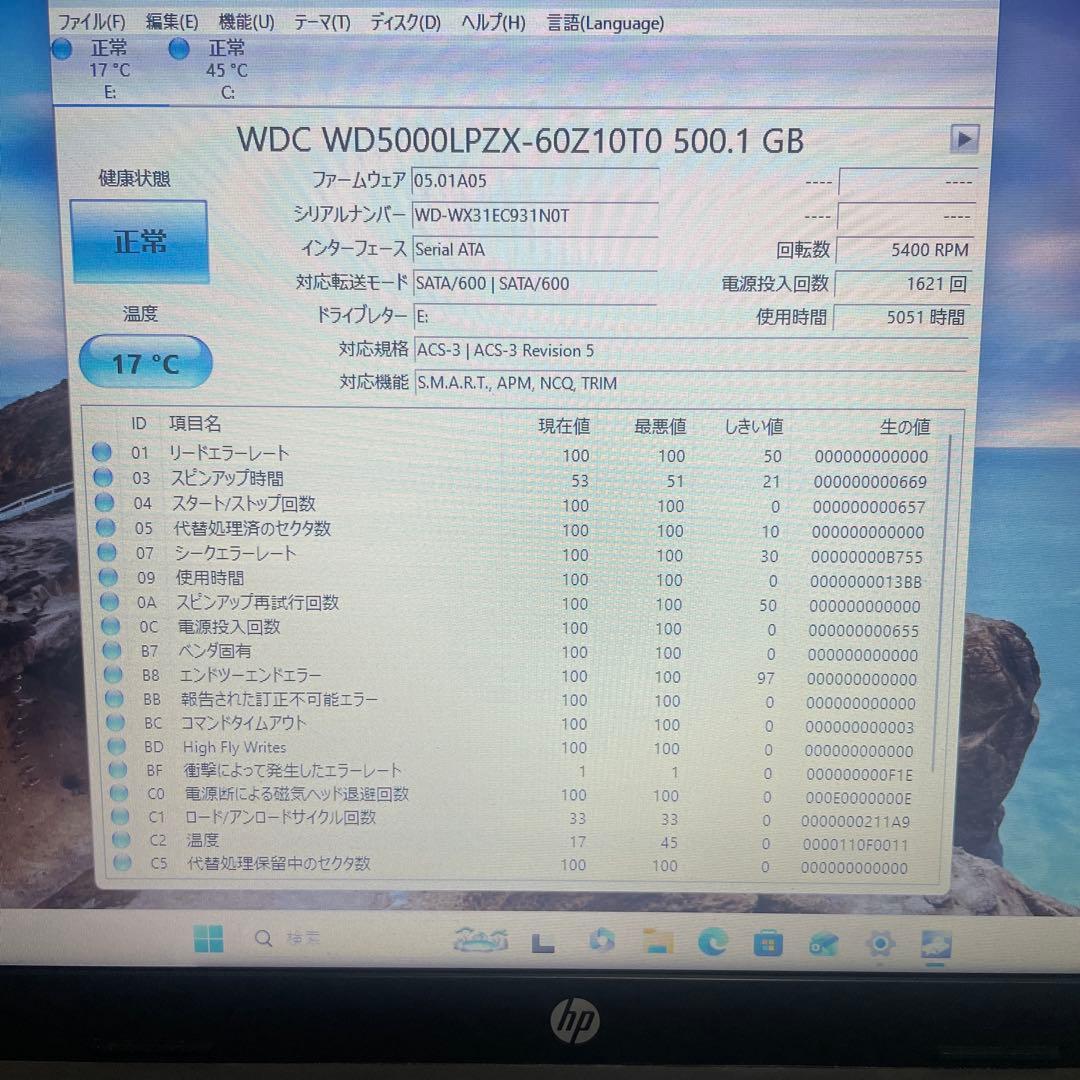Click the 正常 health status button
This screenshot has width=1080, height=1080.
[139, 241]
